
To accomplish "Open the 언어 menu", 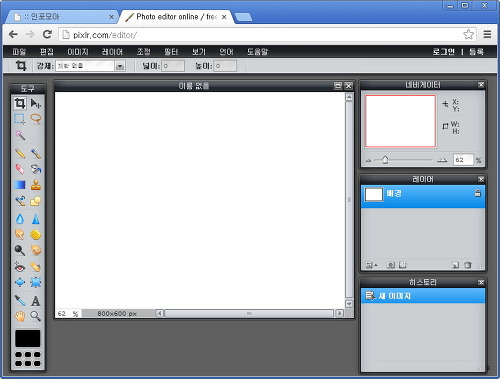I will pyautogui.click(x=226, y=52).
